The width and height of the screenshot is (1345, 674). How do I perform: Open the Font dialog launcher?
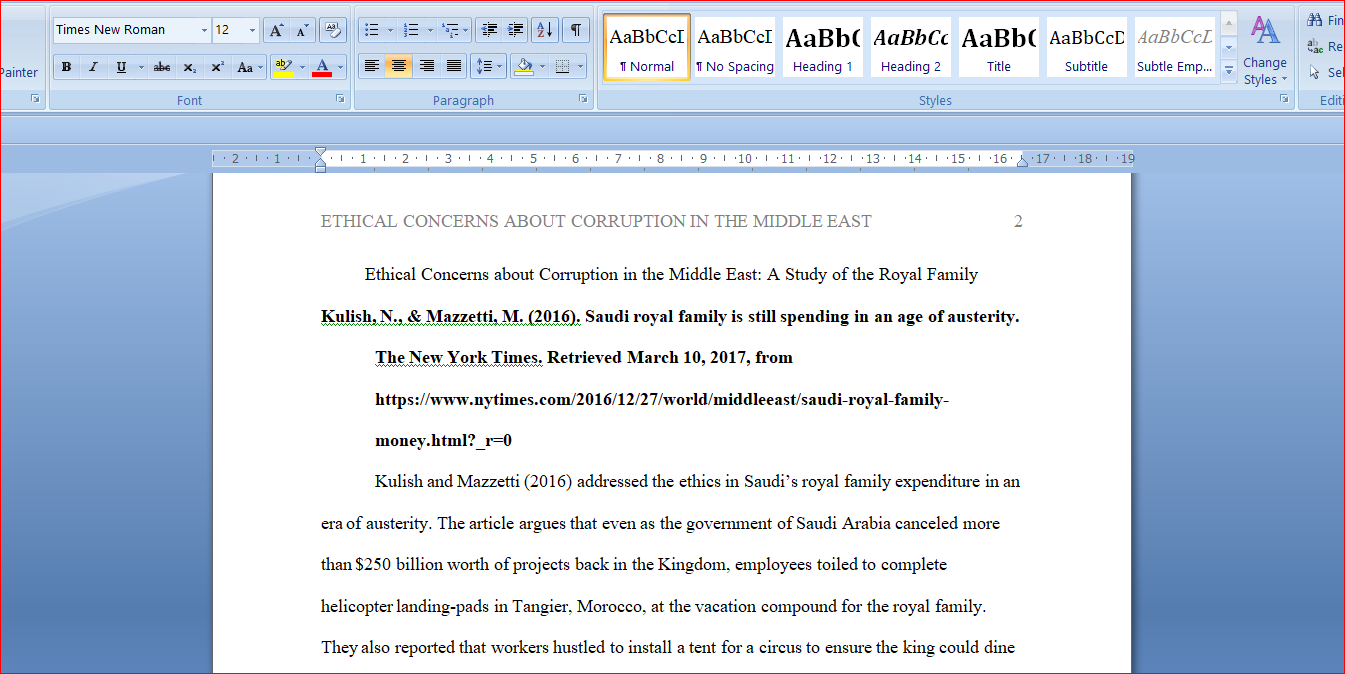340,99
